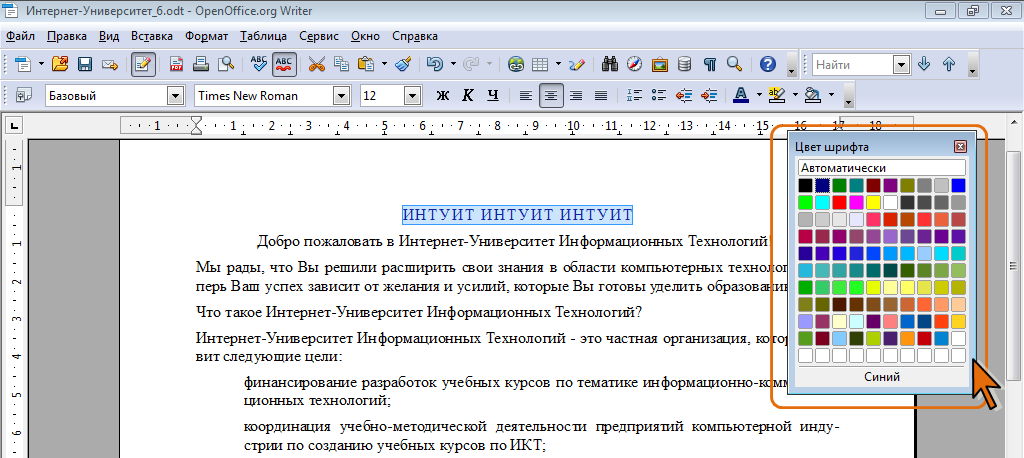Click the Cut scissors icon
Screen dimensions: 1024x458
316,64
